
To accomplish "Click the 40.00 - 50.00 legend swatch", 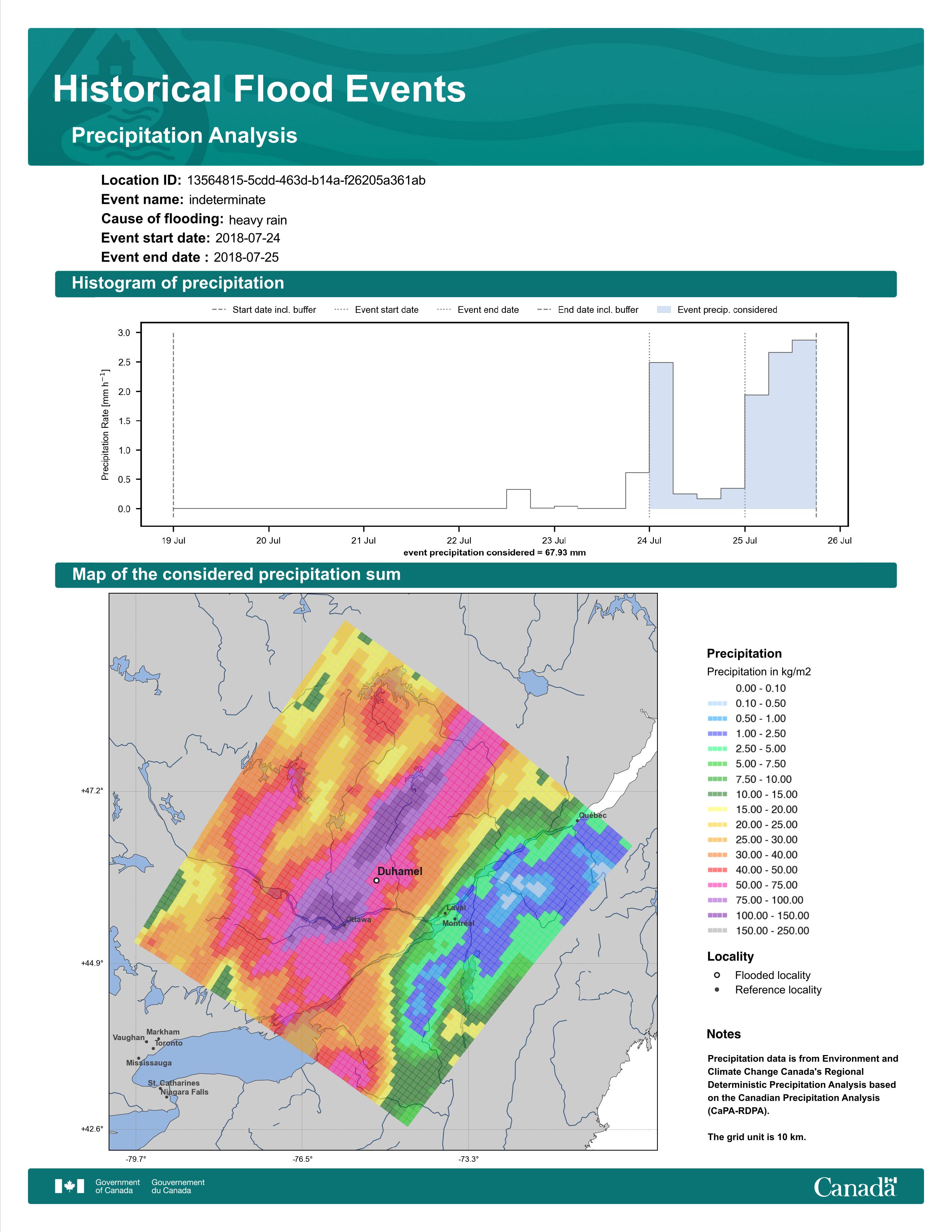I will point(717,870).
